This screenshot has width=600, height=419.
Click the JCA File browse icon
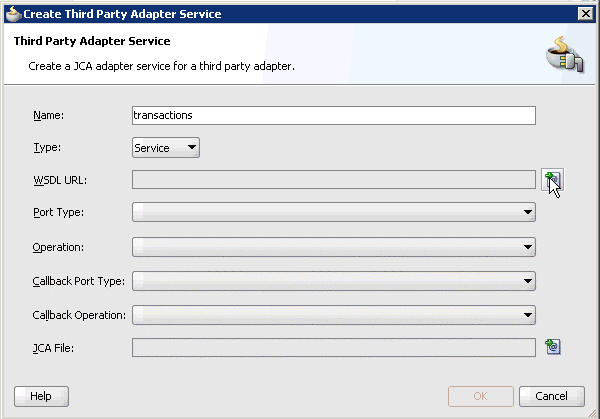(x=553, y=347)
